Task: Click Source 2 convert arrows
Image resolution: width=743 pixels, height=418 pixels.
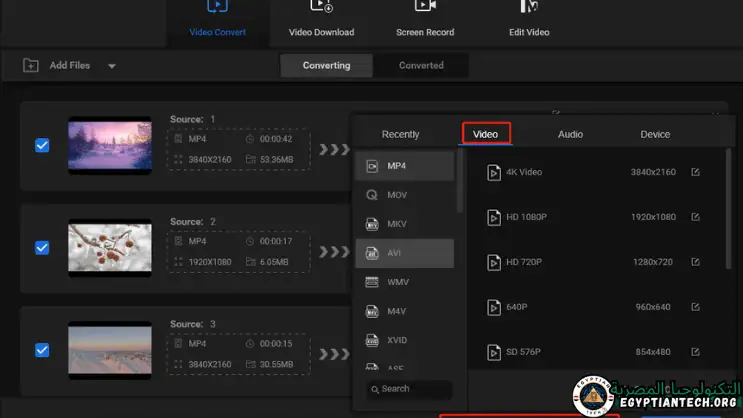Action: coord(334,252)
